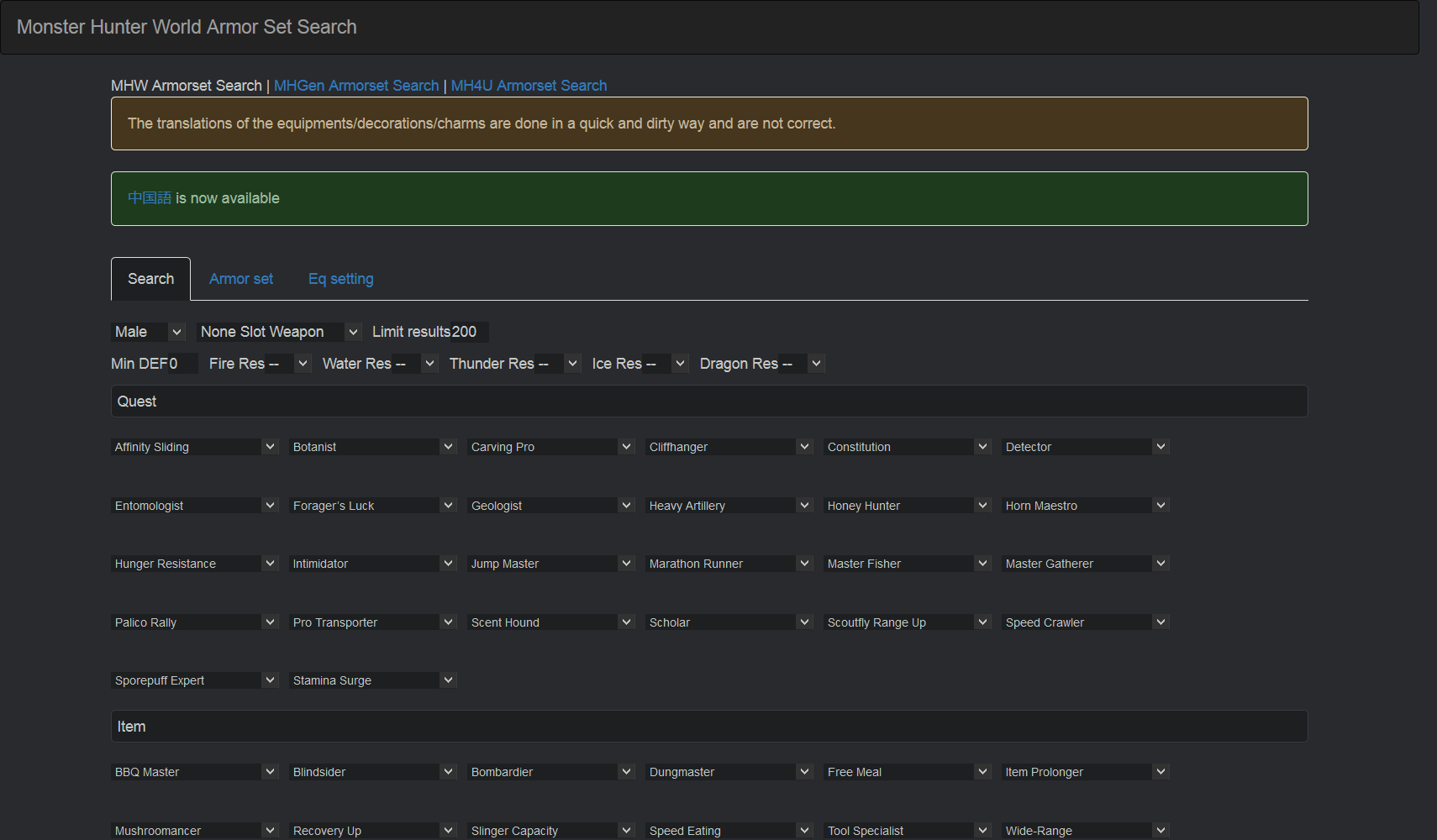Viewport: 1437px width, 840px height.
Task: Choose a level for Pro Transporter
Action: 373,622
